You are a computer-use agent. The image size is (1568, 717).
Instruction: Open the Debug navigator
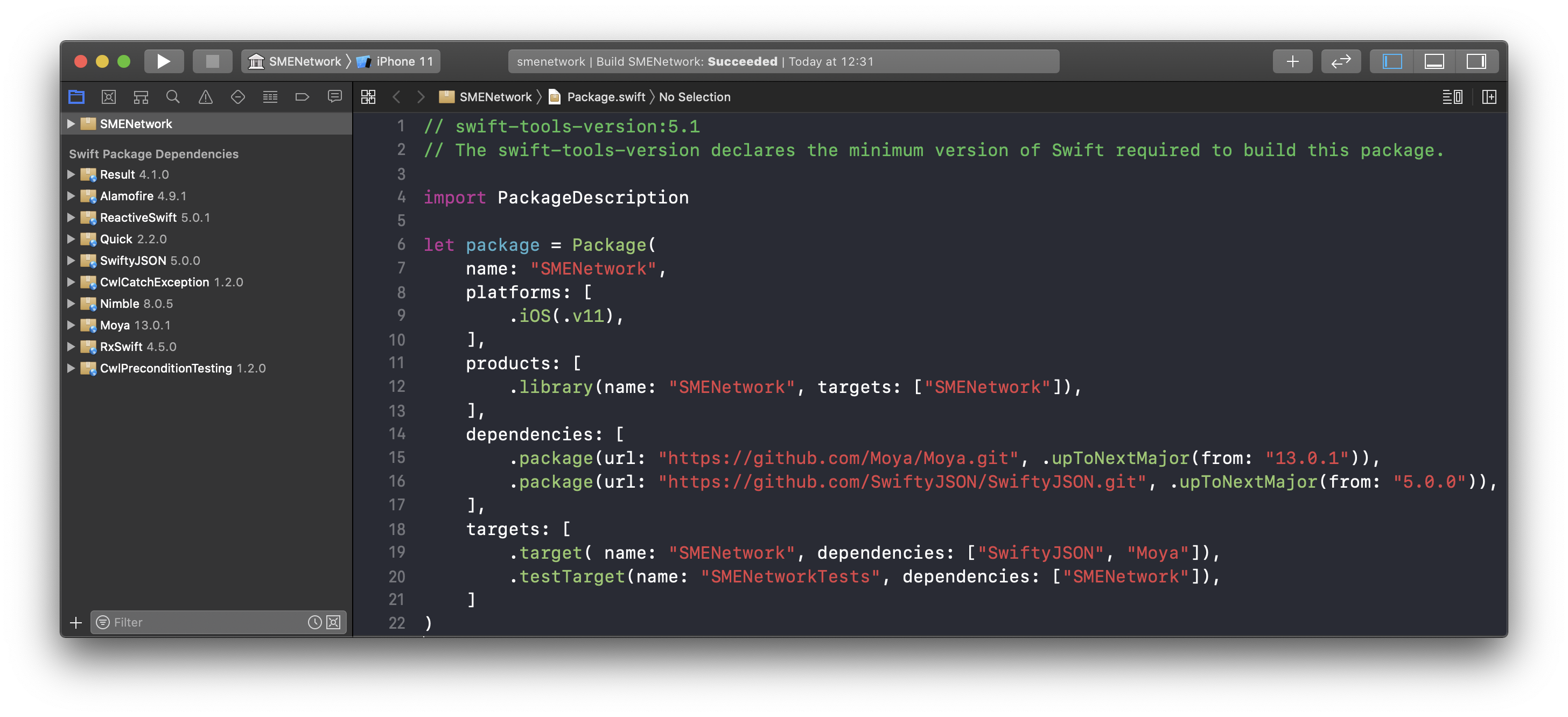pyautogui.click(x=270, y=97)
